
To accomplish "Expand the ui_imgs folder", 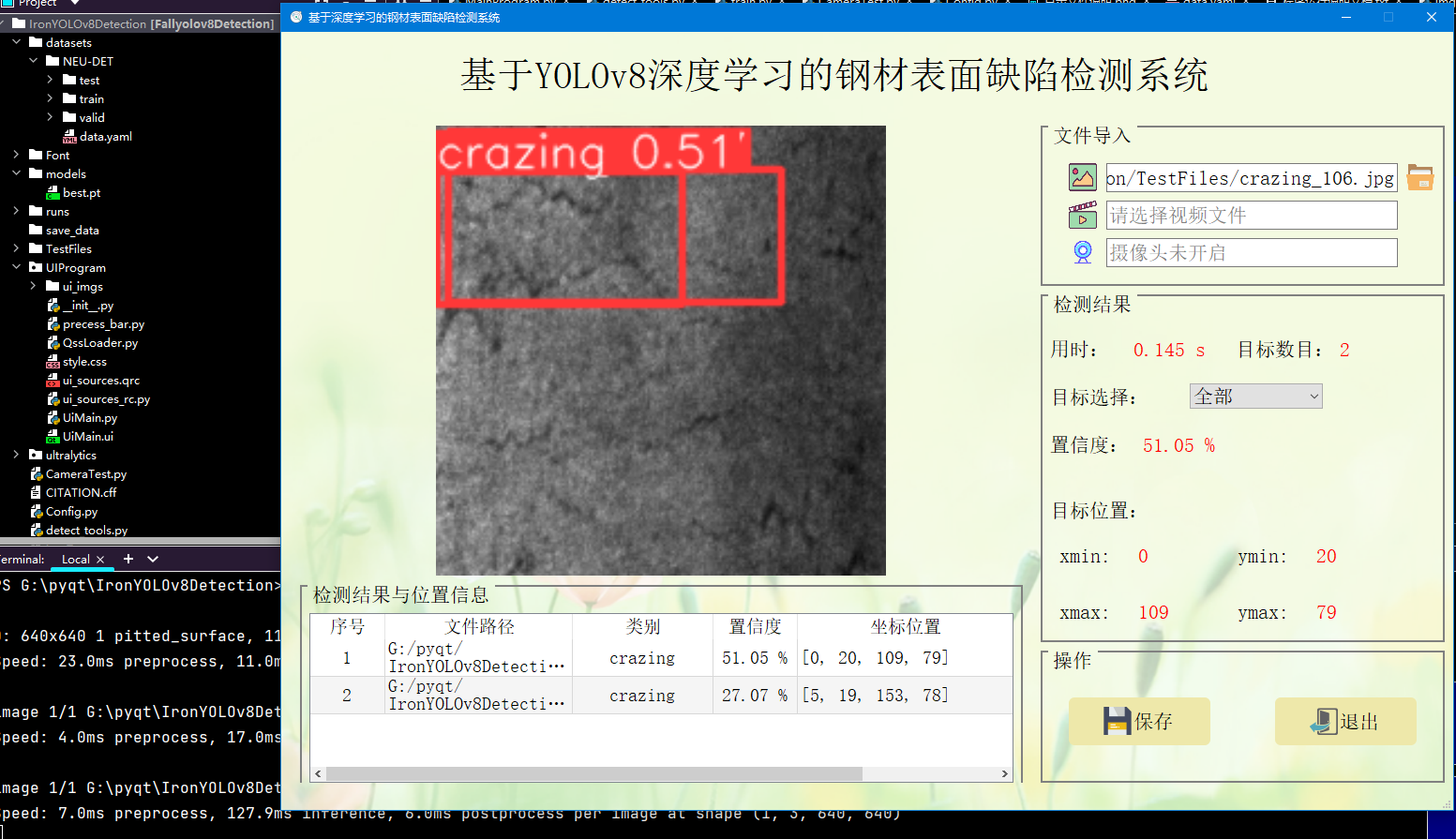I will point(34,286).
